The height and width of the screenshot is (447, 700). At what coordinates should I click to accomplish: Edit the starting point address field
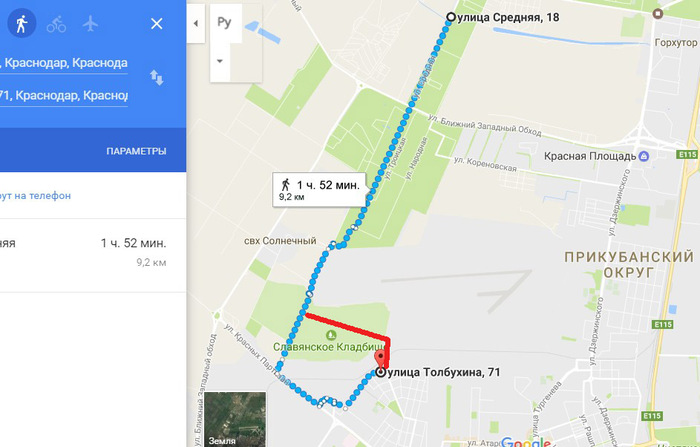(x=64, y=63)
